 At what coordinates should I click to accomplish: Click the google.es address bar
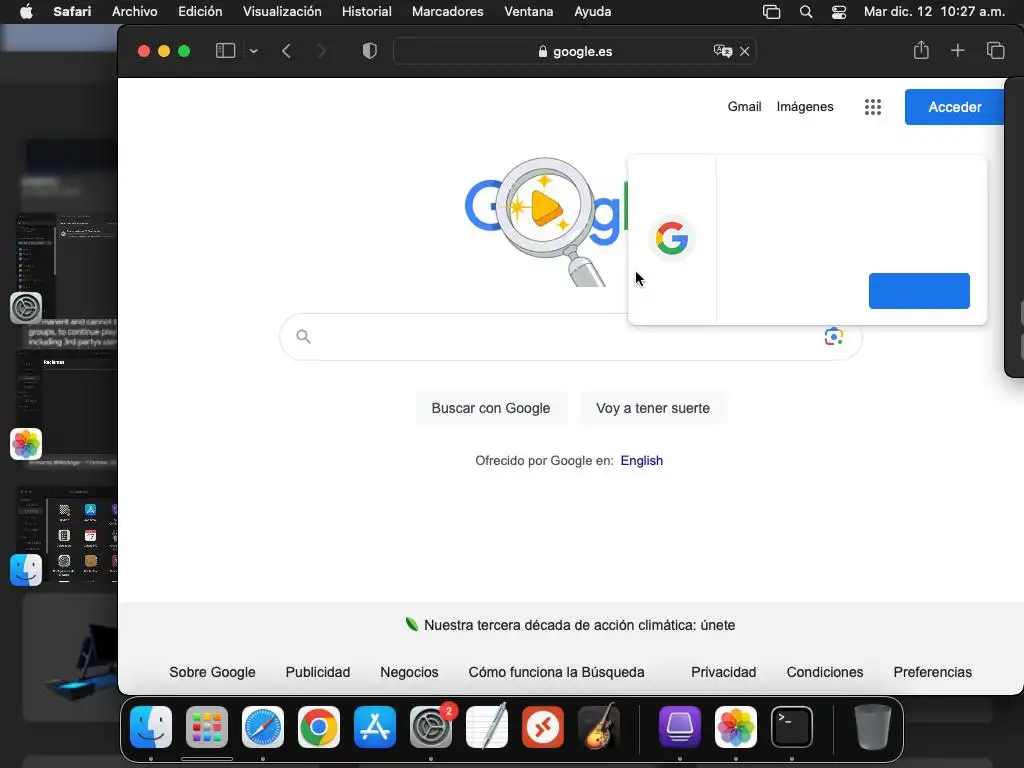point(575,51)
